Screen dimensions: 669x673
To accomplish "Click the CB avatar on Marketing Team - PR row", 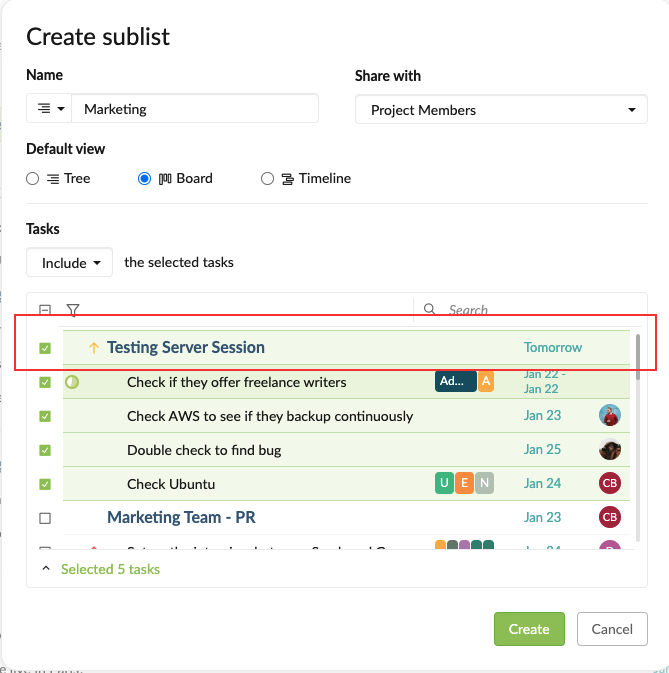I will click(x=610, y=517).
